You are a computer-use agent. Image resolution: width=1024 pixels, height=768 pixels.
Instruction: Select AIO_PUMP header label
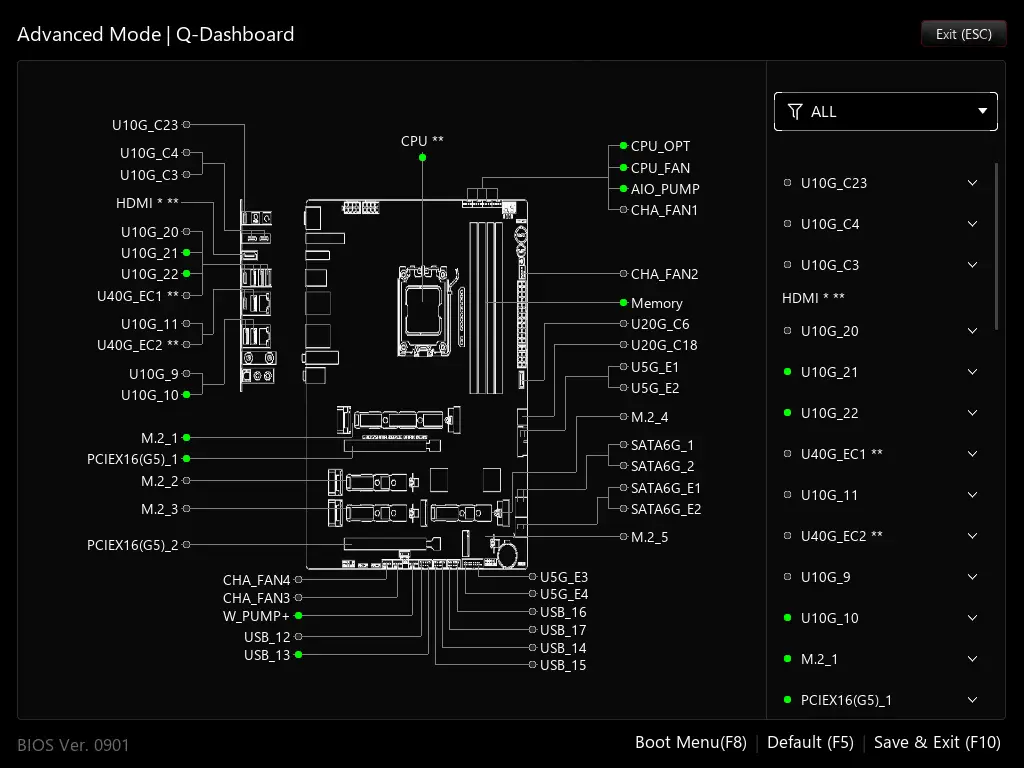(x=665, y=189)
